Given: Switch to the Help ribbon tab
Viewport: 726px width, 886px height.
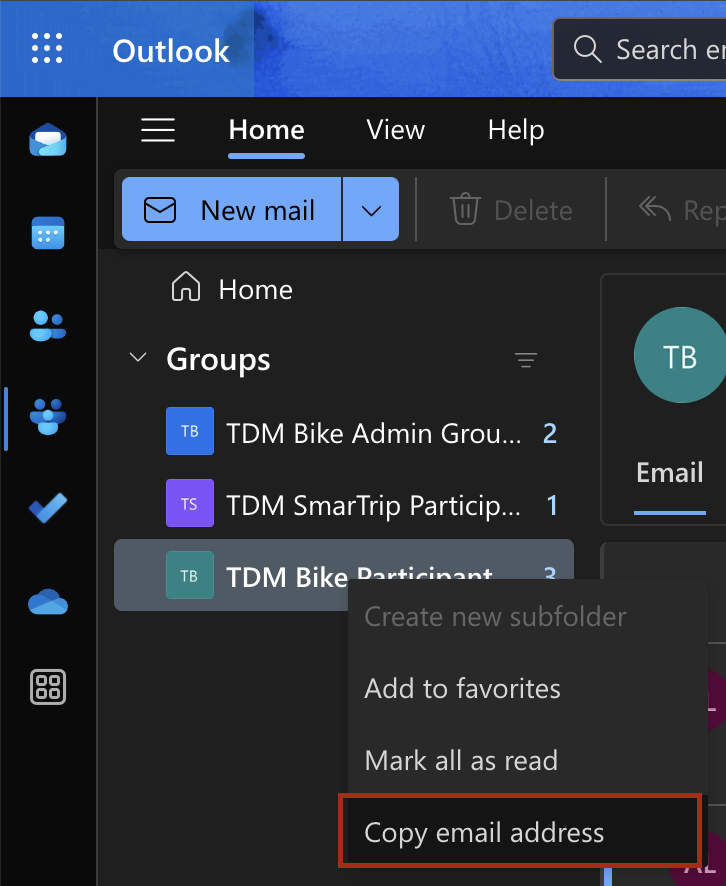Looking at the screenshot, I should click(x=516, y=130).
